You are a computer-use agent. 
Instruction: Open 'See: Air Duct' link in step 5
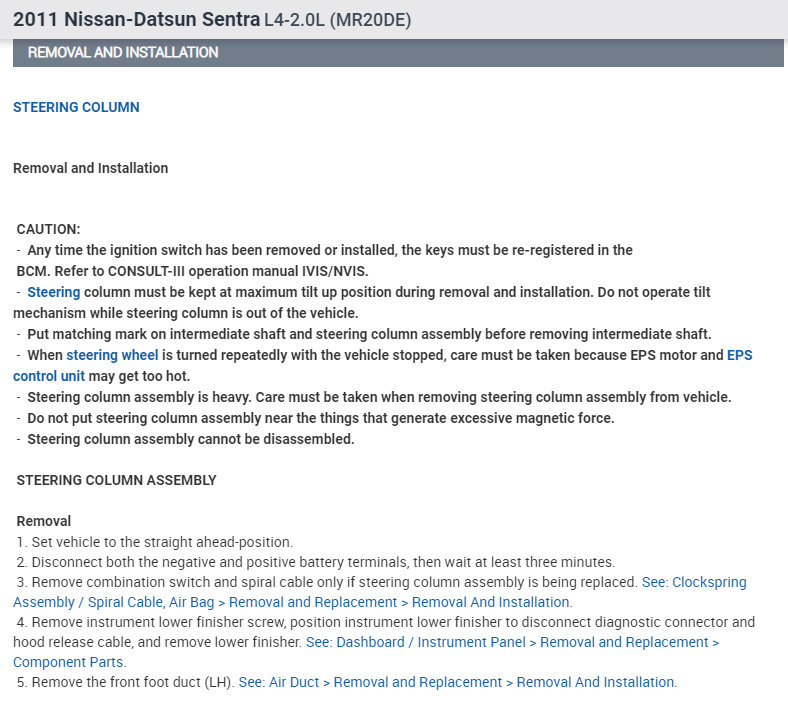click(x=278, y=682)
